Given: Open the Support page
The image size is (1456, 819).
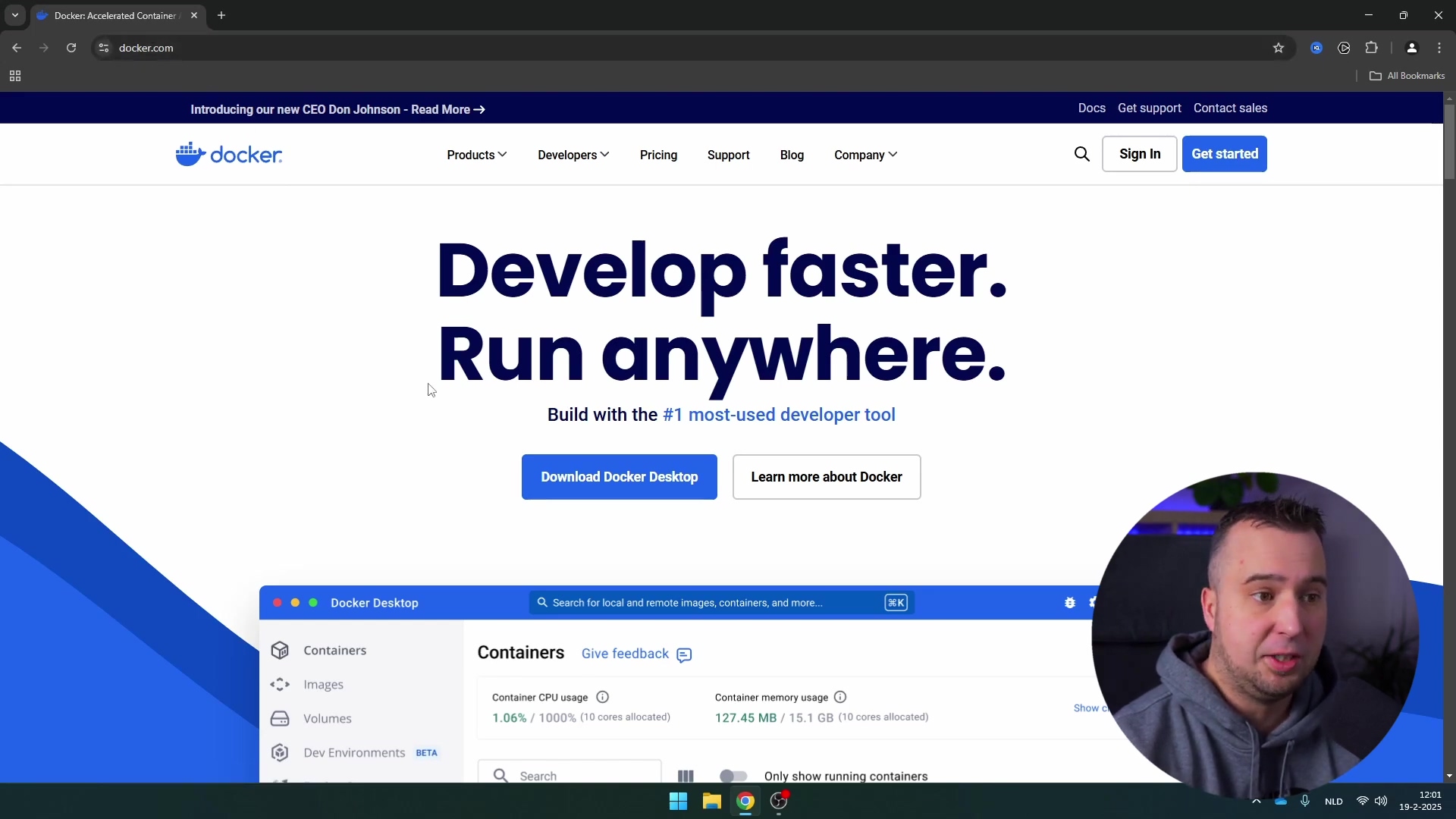Looking at the screenshot, I should (728, 155).
